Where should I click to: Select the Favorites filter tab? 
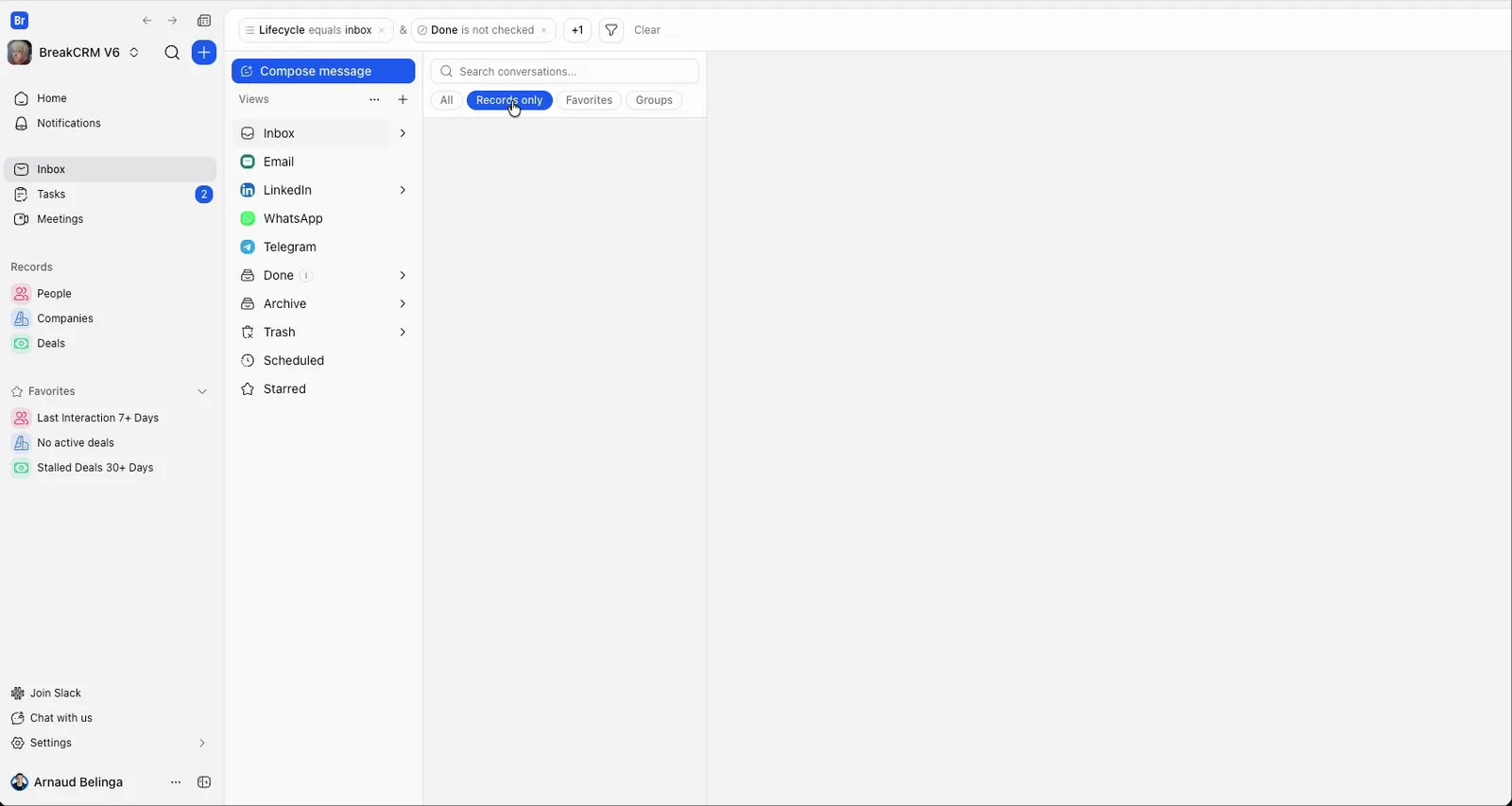point(589,100)
